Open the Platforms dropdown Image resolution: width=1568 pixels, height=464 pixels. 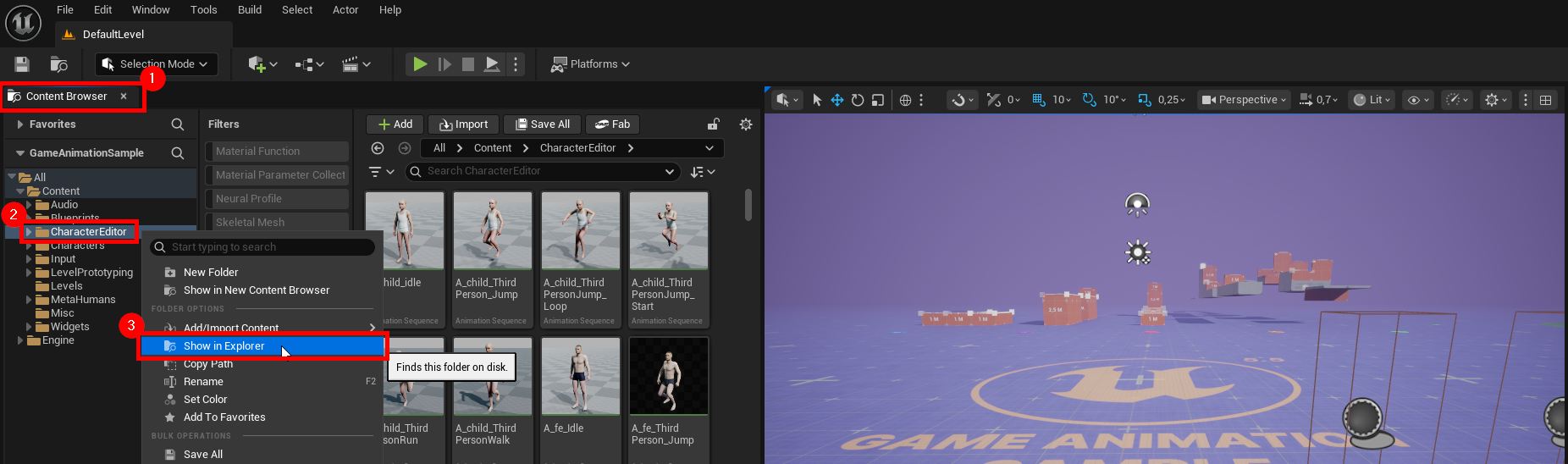pos(590,64)
